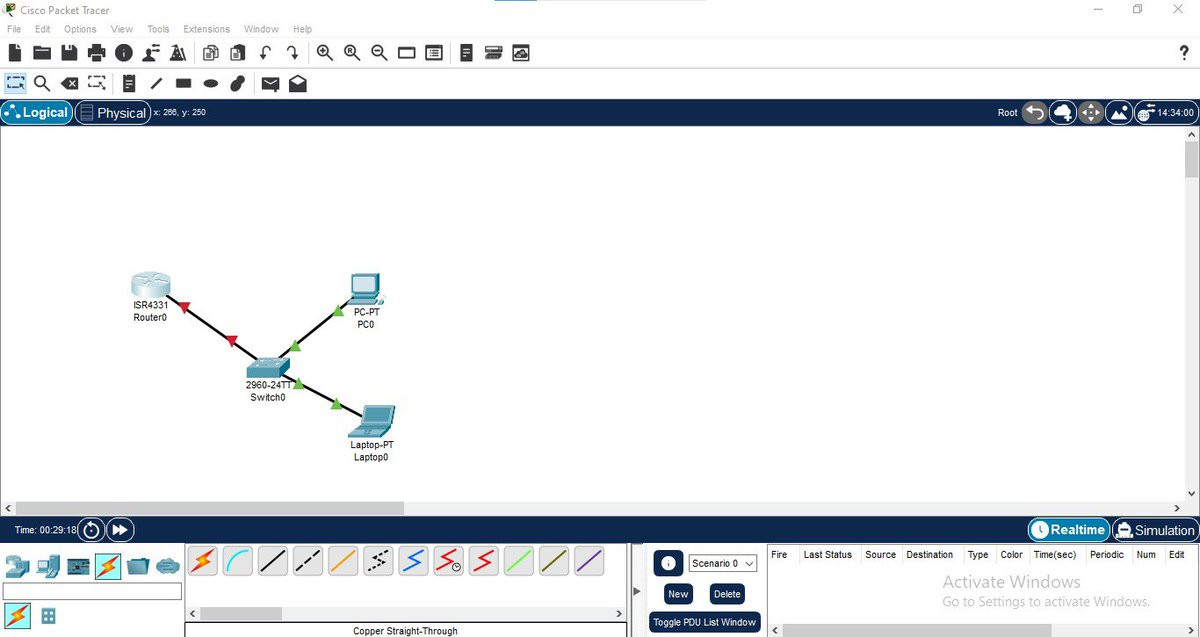
Task: Open a file via the folder icon
Action: 42,53
